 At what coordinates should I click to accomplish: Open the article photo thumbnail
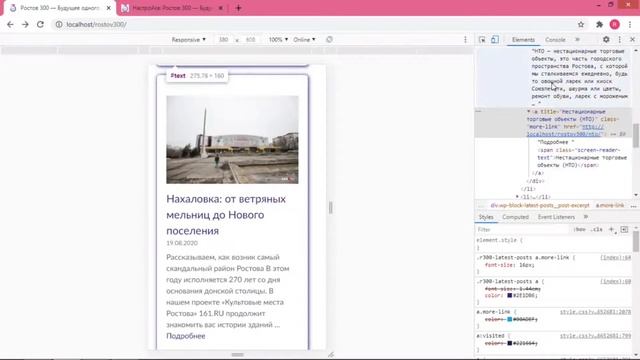[232, 140]
